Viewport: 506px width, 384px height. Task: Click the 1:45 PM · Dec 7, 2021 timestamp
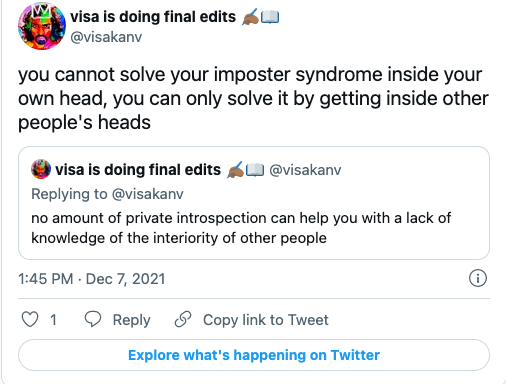[x=92, y=279]
